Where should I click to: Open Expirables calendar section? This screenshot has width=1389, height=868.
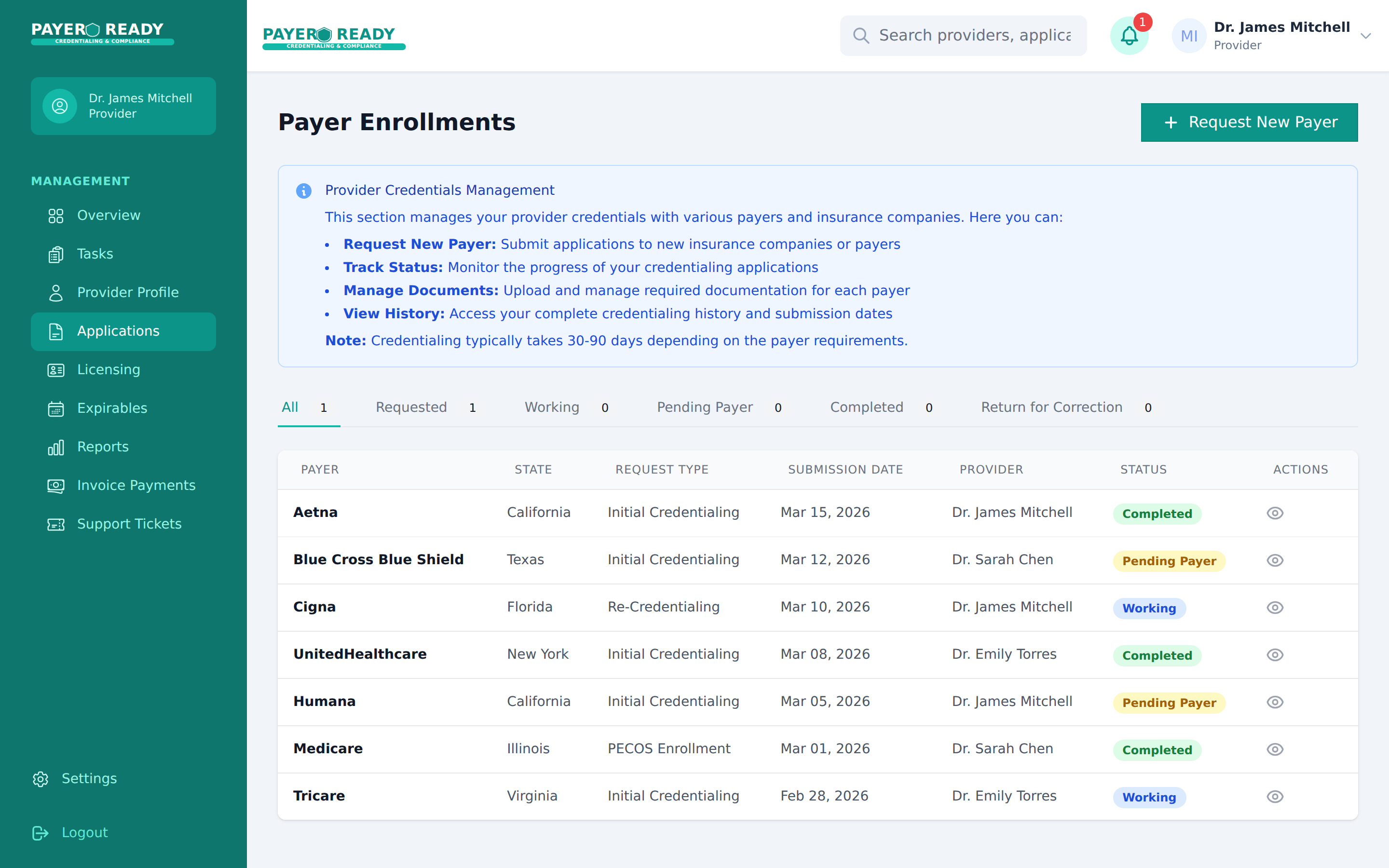tap(111, 408)
